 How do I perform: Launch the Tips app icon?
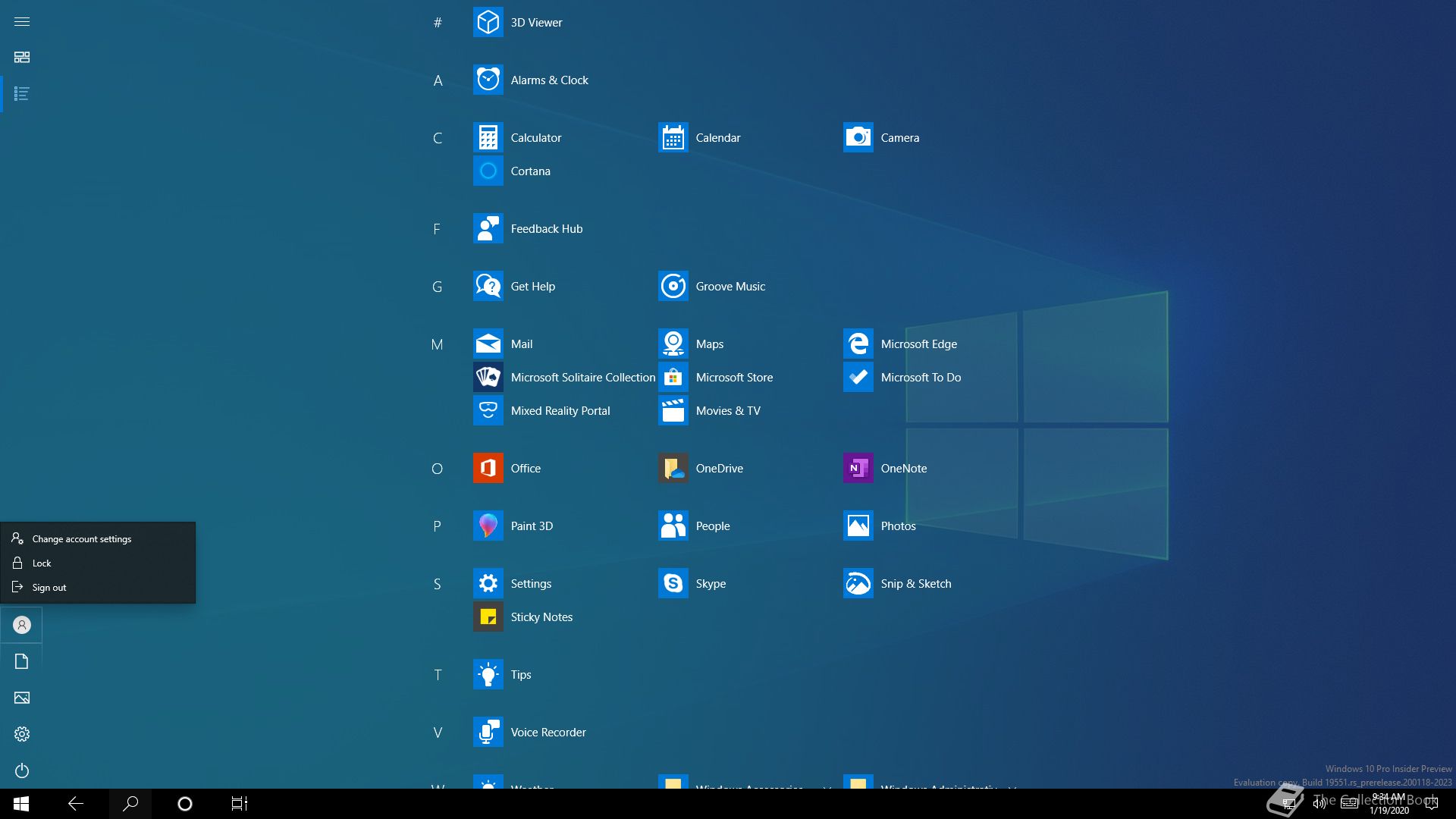tap(488, 674)
